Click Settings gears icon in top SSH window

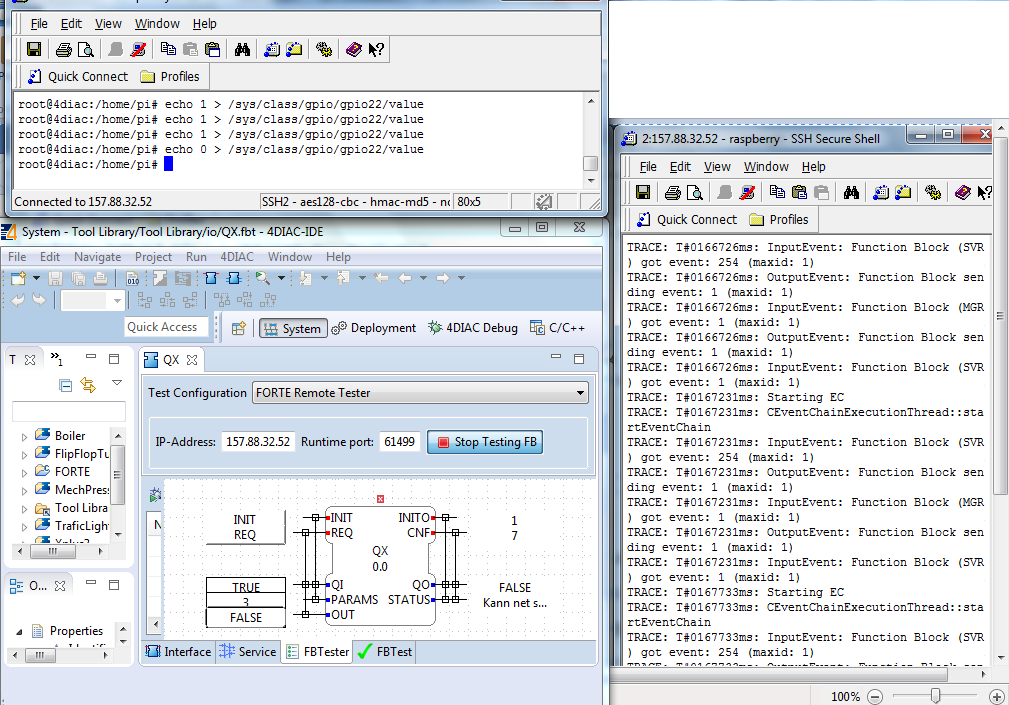(x=324, y=50)
